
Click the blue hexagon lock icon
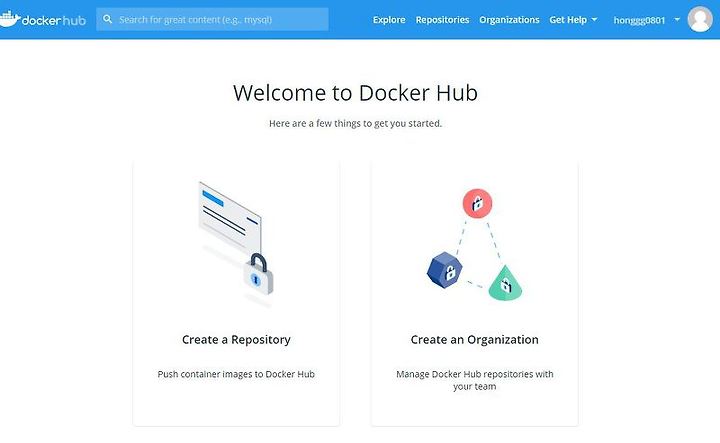click(444, 270)
